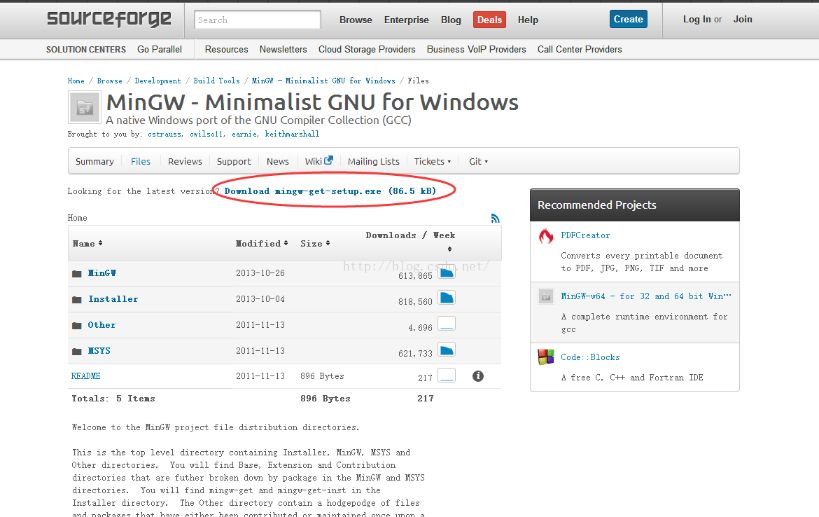Open Code::Blocks recommended project link
This screenshot has width=819, height=517.
click(590, 357)
